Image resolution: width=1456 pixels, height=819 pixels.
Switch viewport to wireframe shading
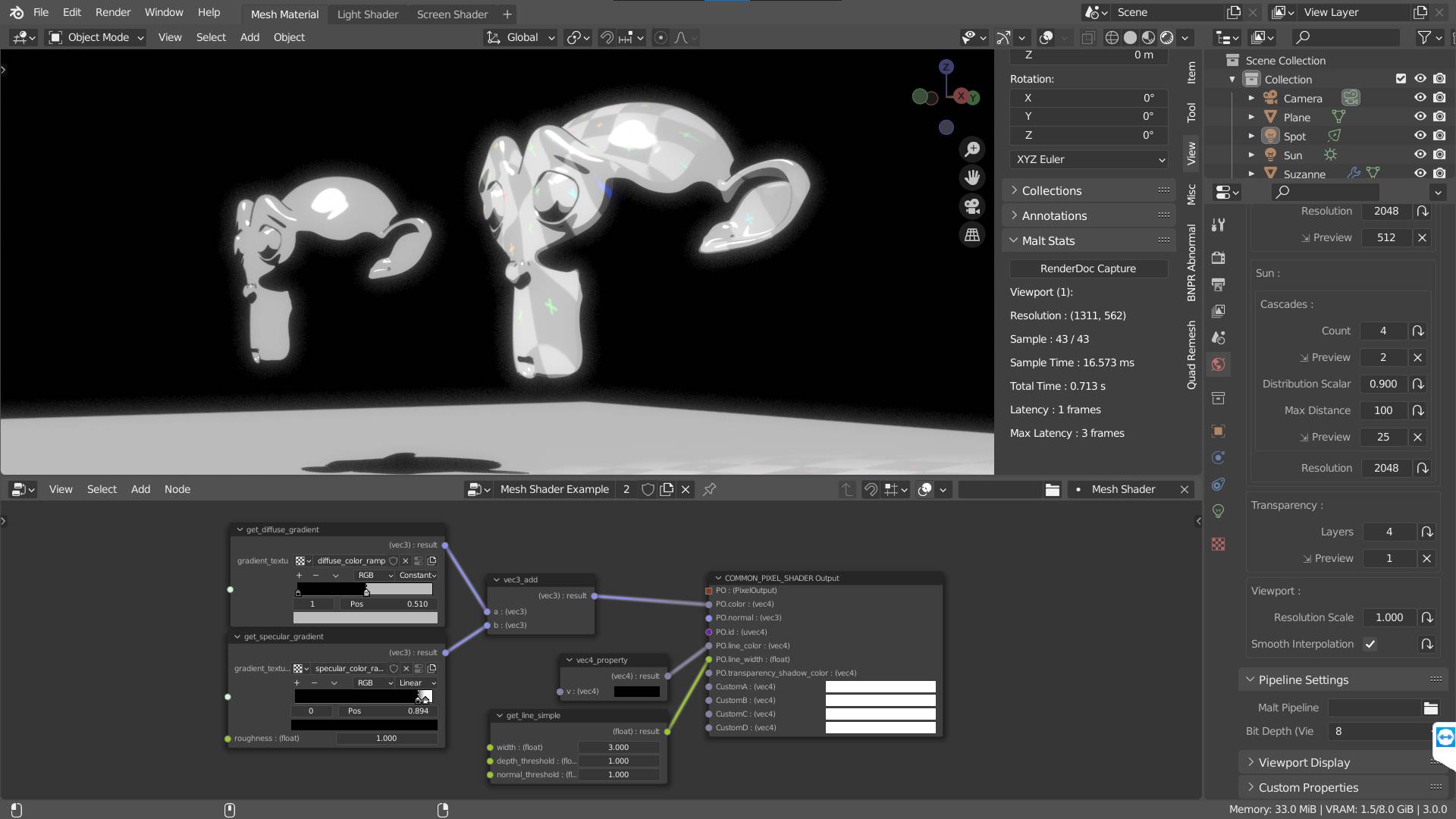pyautogui.click(x=1110, y=37)
